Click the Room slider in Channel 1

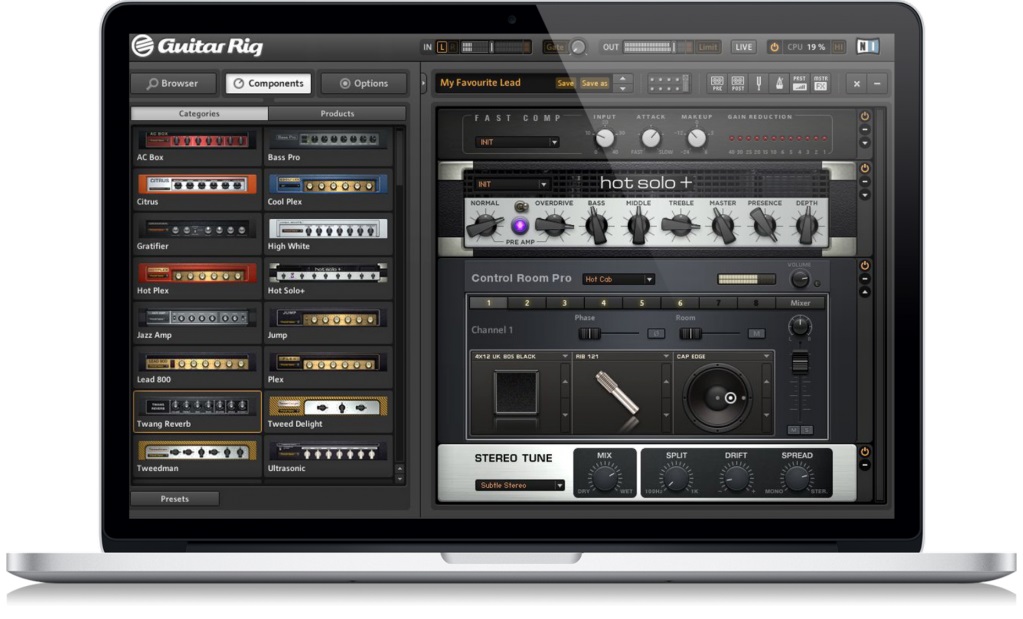click(709, 333)
